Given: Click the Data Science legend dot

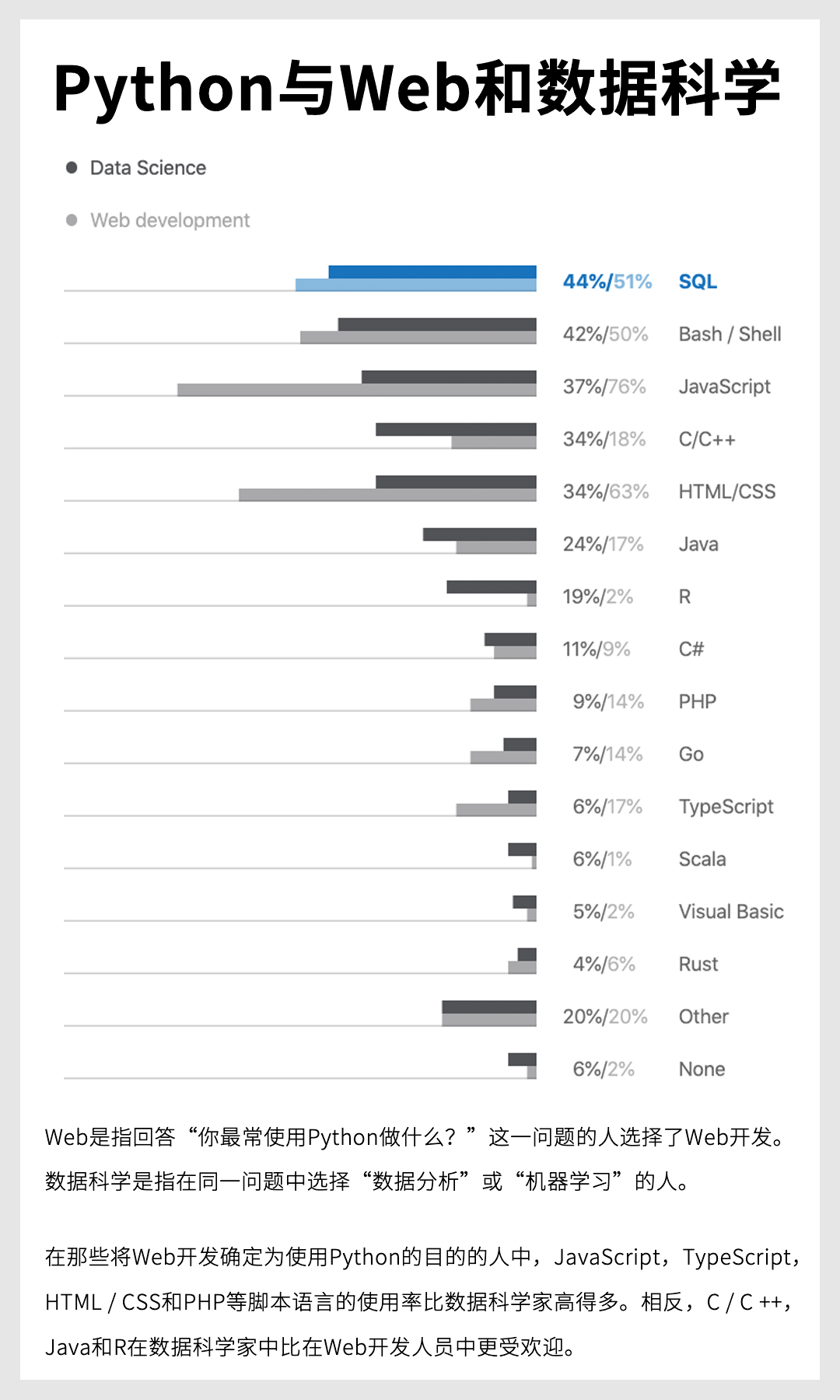Looking at the screenshot, I should [x=72, y=167].
